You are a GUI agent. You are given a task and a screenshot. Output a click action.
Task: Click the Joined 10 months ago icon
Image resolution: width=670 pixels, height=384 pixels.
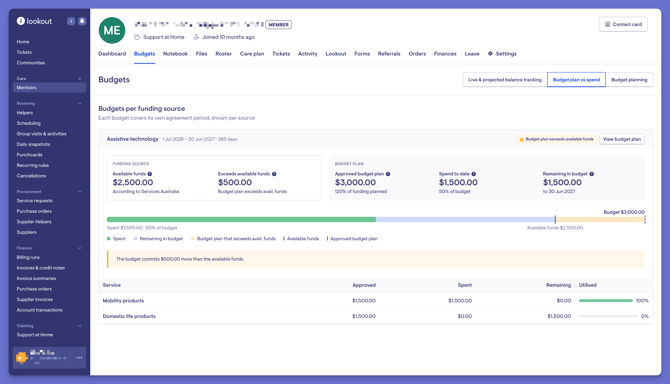pyautogui.click(x=196, y=37)
